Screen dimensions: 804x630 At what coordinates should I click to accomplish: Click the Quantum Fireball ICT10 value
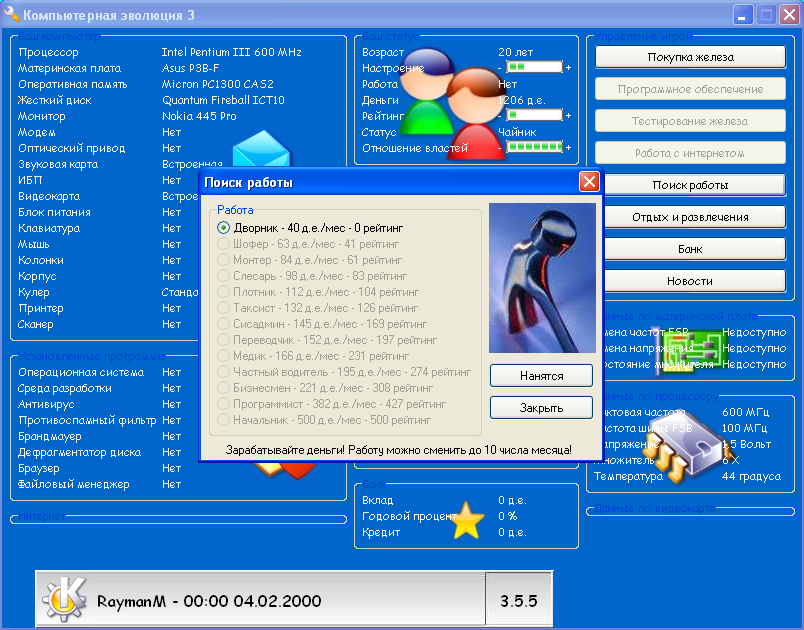point(223,100)
